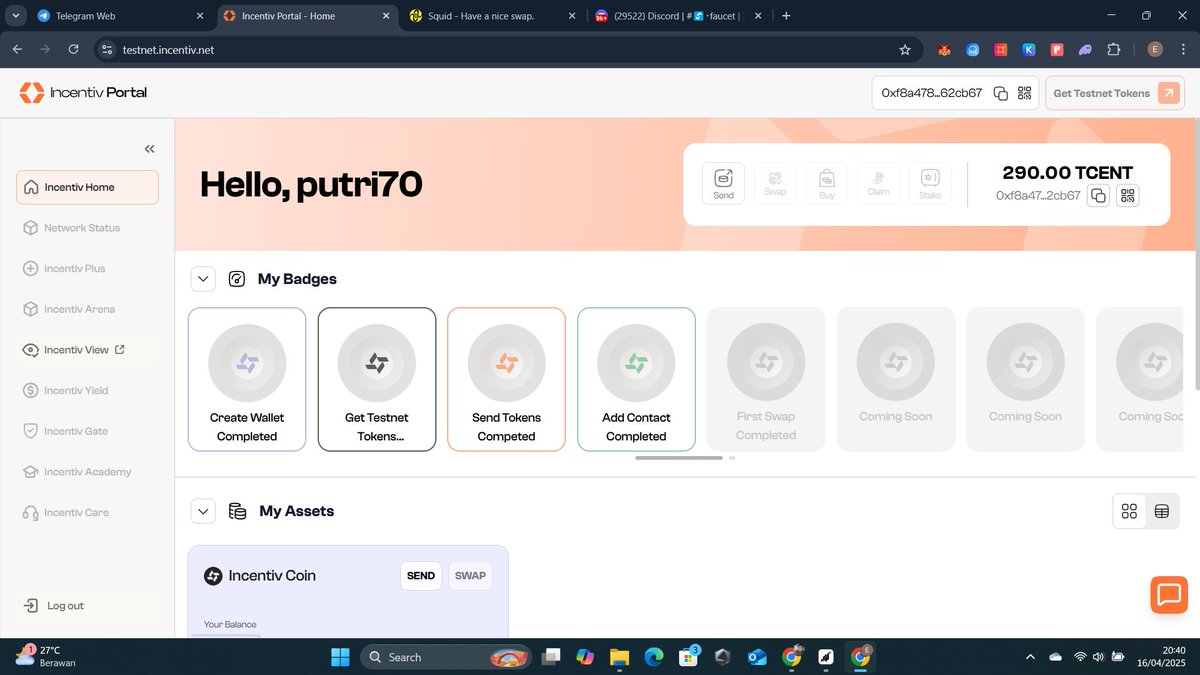Click the Buy action icon

827,183
